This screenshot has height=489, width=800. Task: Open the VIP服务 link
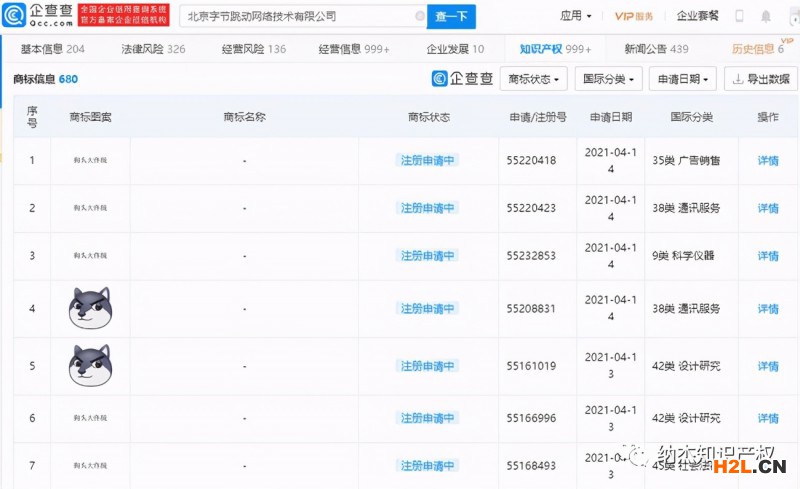[634, 17]
